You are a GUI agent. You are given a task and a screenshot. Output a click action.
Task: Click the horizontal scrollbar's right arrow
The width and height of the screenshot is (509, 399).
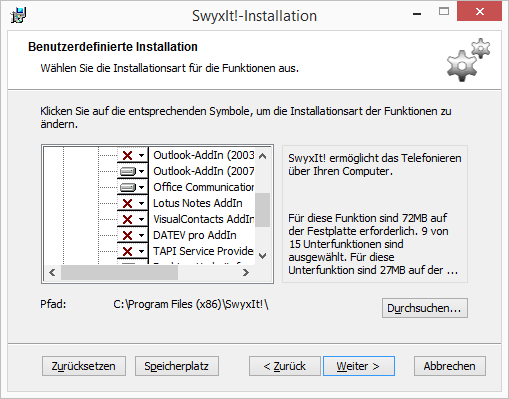tap(246, 273)
